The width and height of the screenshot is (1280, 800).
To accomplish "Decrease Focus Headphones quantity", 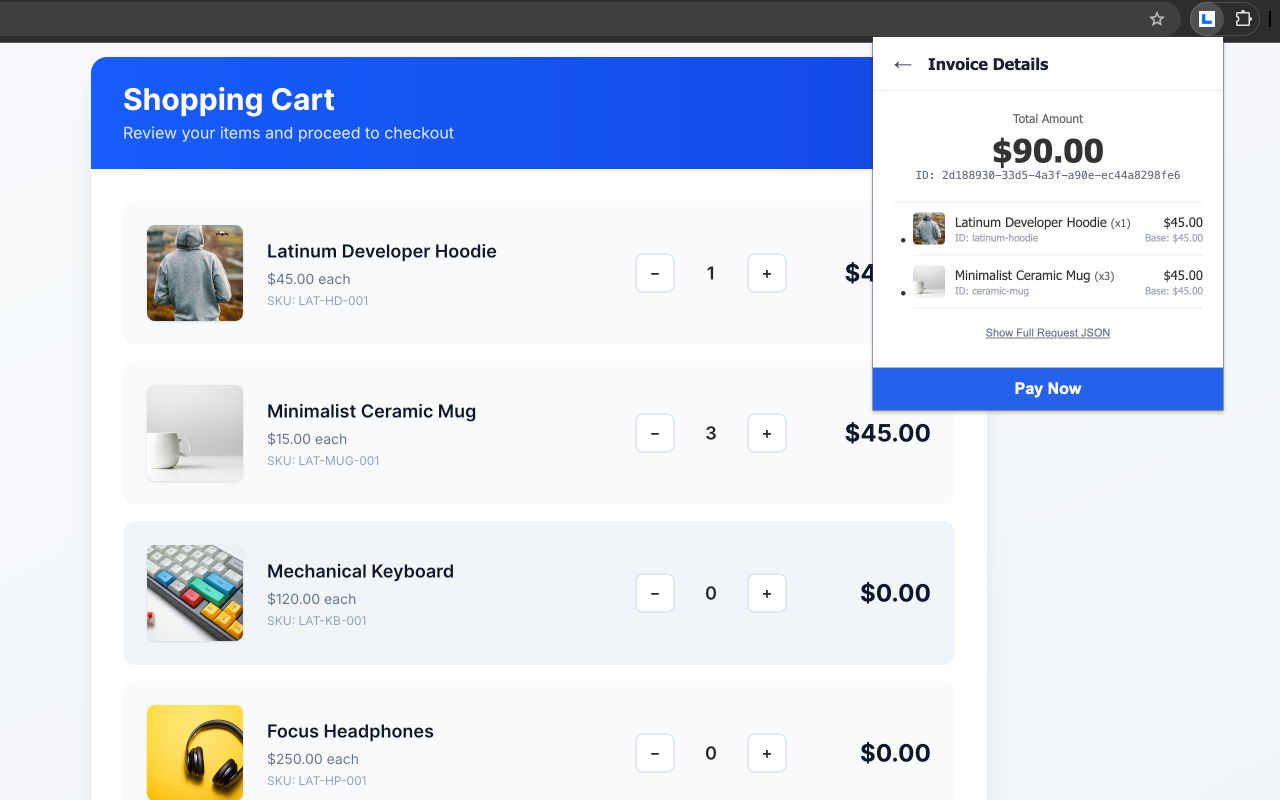I will [x=655, y=752].
